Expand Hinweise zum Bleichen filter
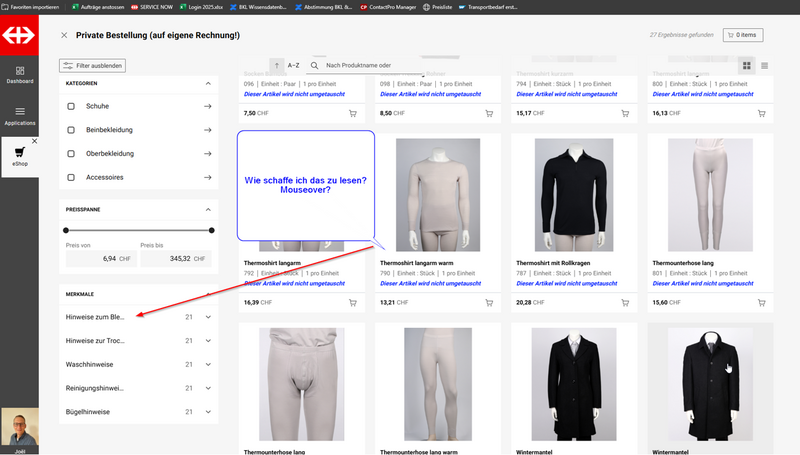 click(208, 317)
